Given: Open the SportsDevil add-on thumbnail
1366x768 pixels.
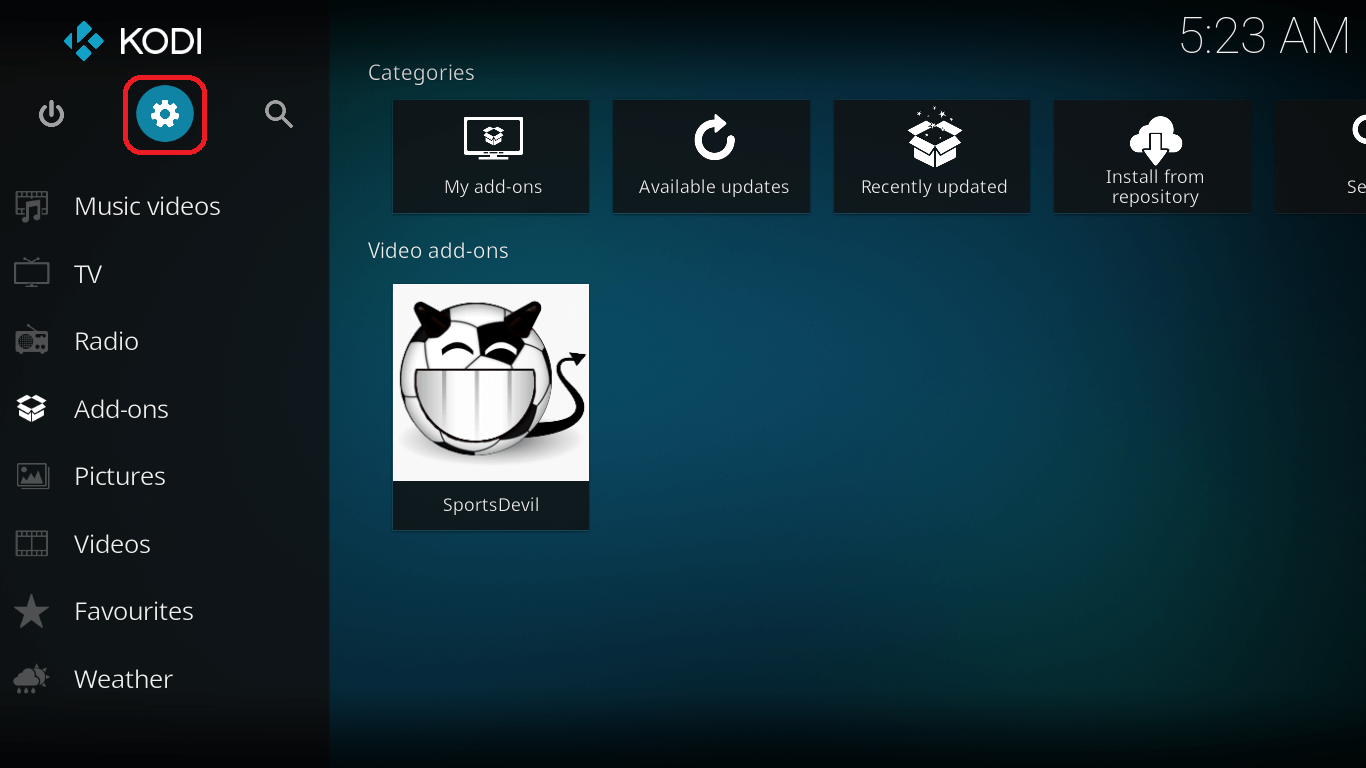Looking at the screenshot, I should tap(491, 382).
